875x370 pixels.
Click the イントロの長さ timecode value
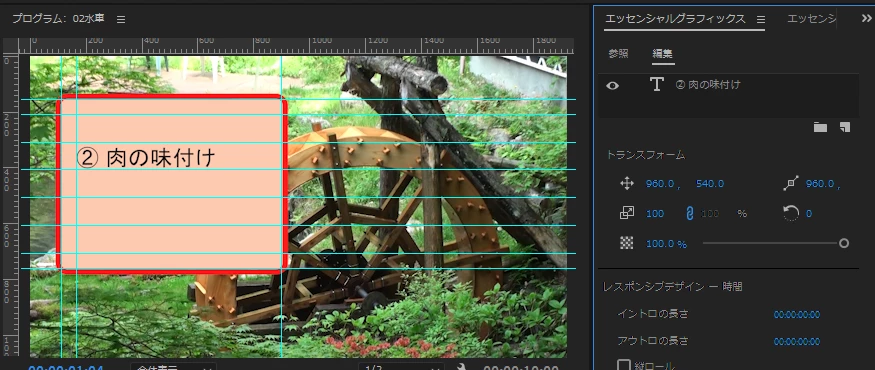796,315
